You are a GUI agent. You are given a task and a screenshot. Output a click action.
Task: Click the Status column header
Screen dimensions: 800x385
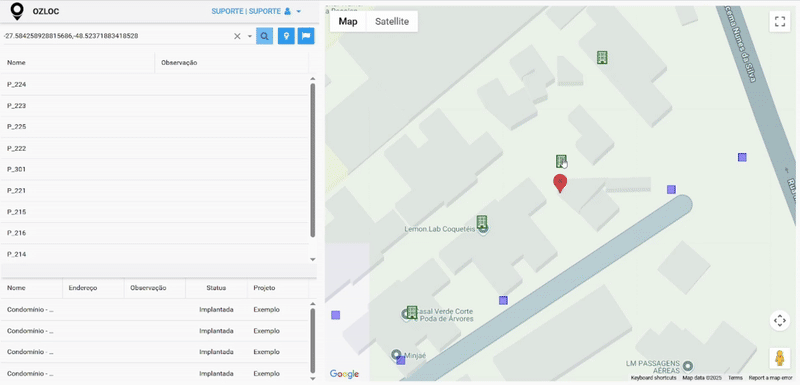coord(216,288)
